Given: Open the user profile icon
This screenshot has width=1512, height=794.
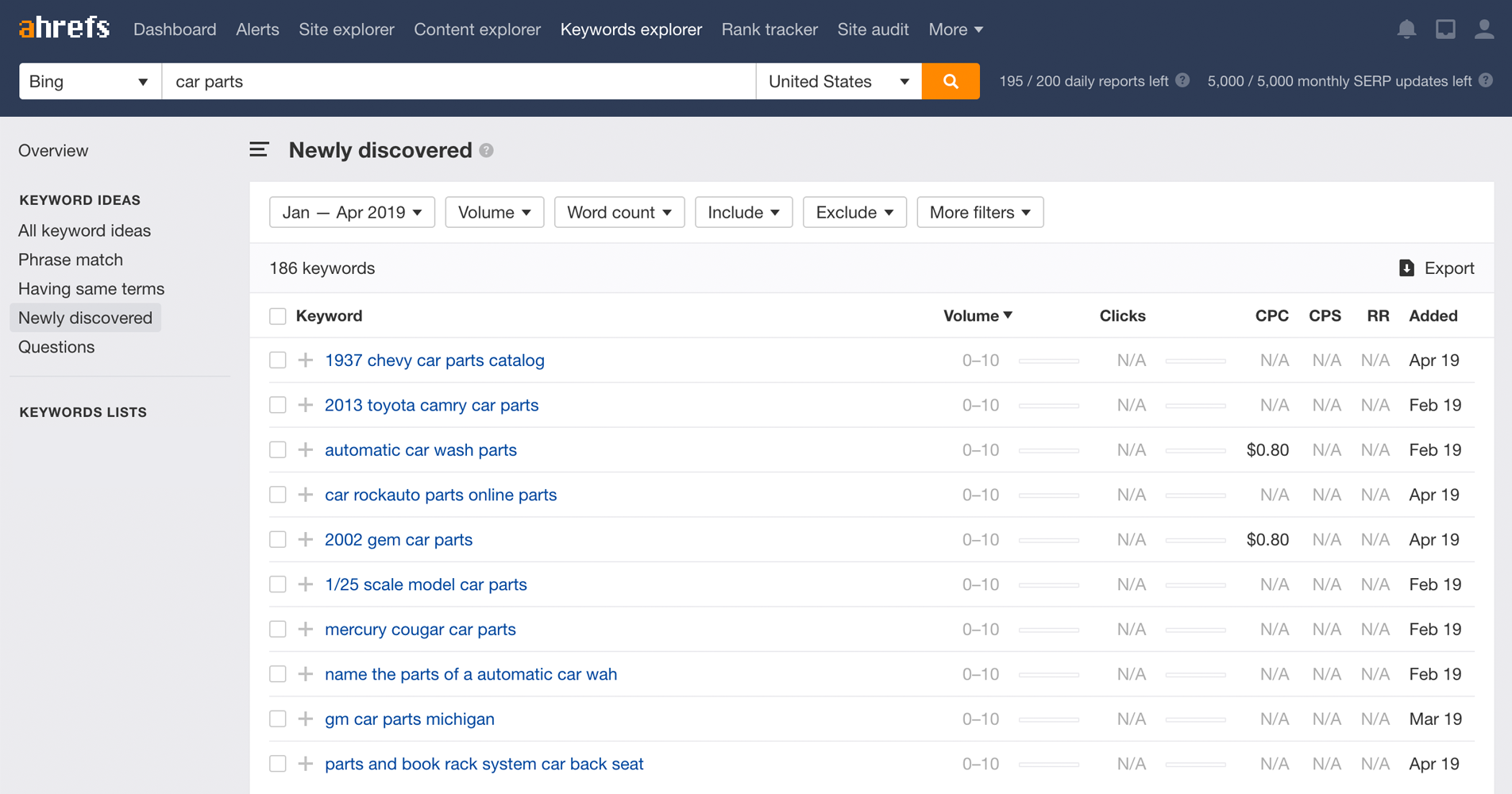Looking at the screenshot, I should [1483, 29].
